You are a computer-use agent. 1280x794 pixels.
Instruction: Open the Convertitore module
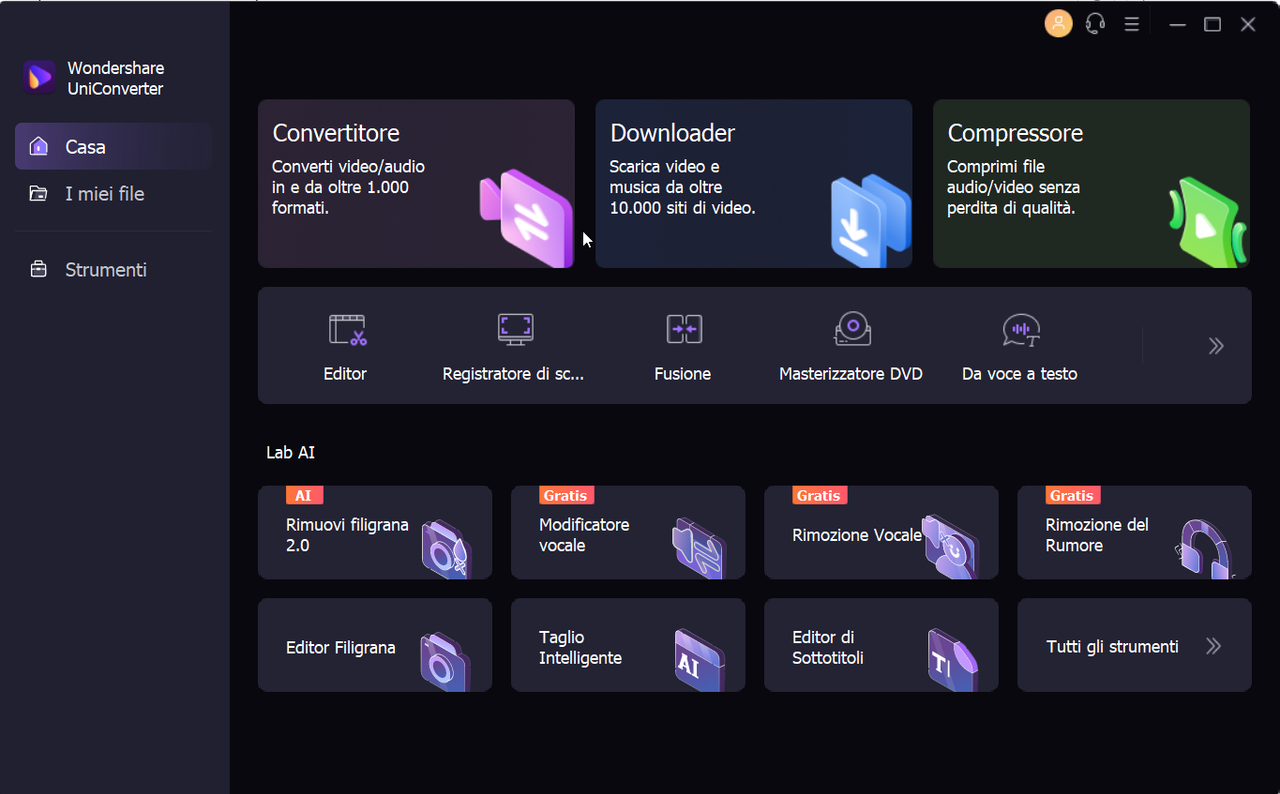[x=416, y=183]
